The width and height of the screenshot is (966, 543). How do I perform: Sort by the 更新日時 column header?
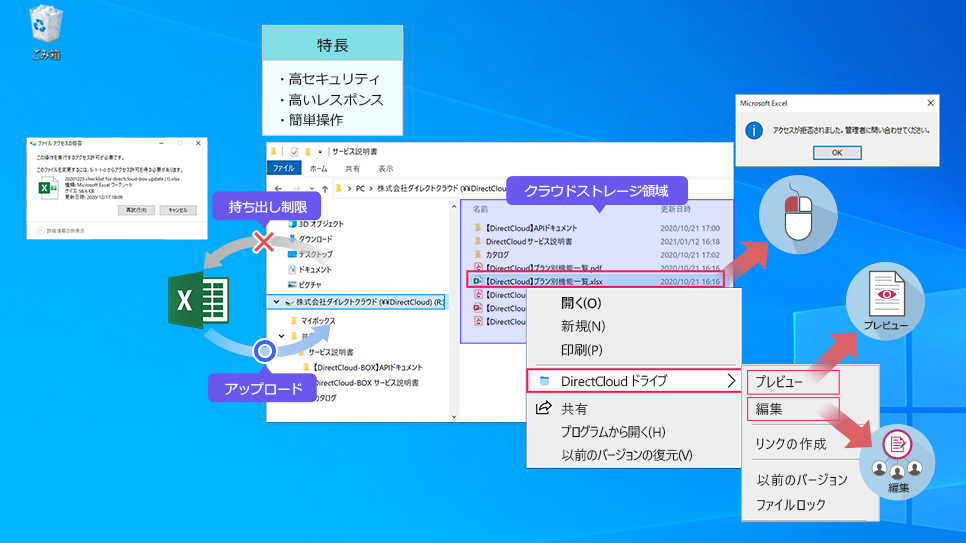tap(676, 210)
